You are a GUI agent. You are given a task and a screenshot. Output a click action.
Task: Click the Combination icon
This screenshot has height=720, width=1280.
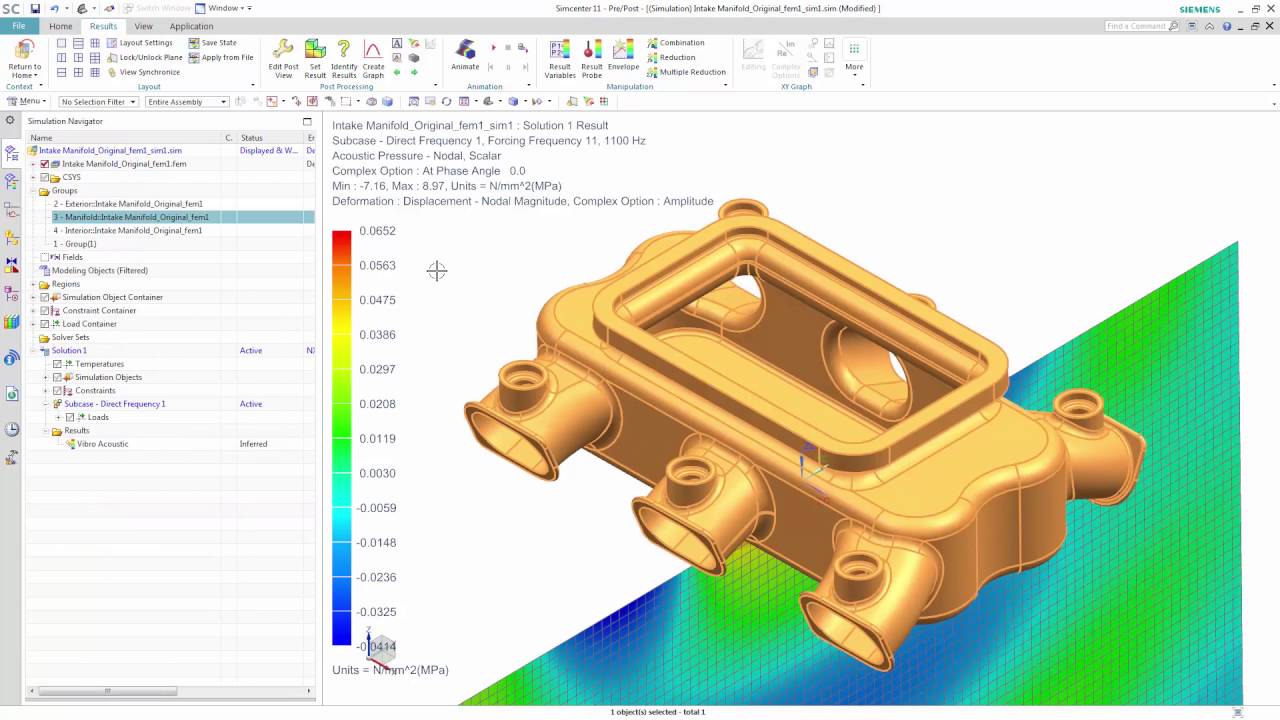click(652, 43)
